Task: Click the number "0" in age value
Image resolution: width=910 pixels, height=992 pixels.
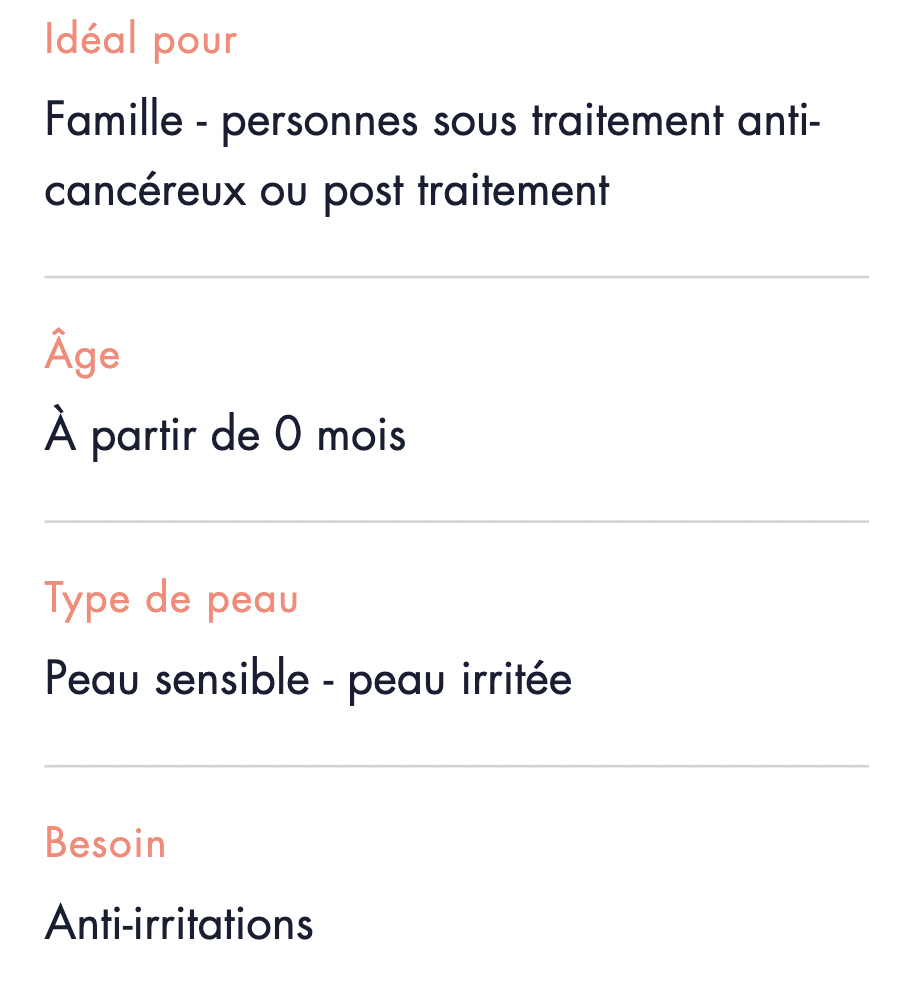Action: [288, 433]
